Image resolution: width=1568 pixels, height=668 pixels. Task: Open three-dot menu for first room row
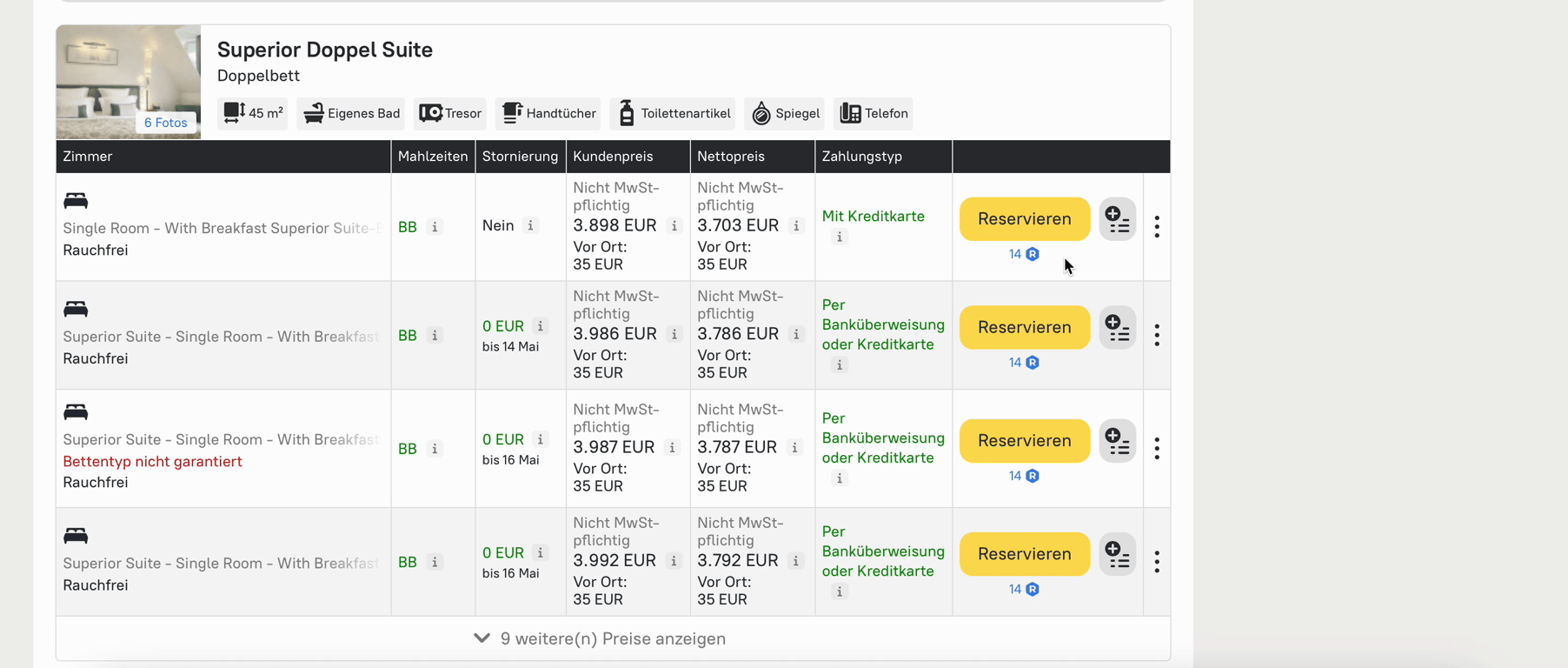[1157, 227]
